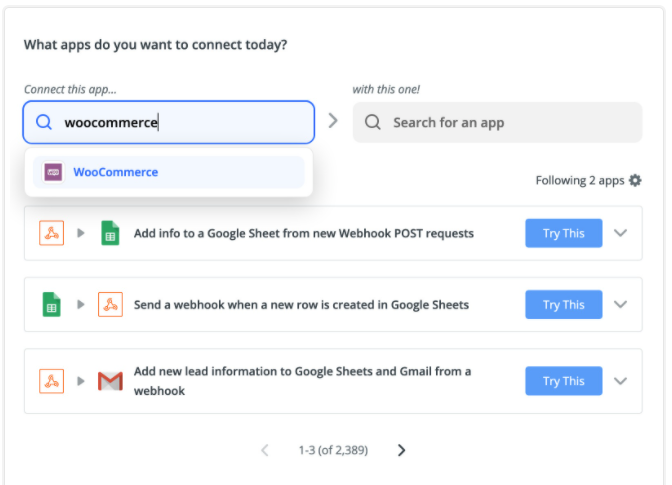The height and width of the screenshot is (485, 672).
Task: Open settings gear next to Following 2 apps
Action: click(635, 180)
